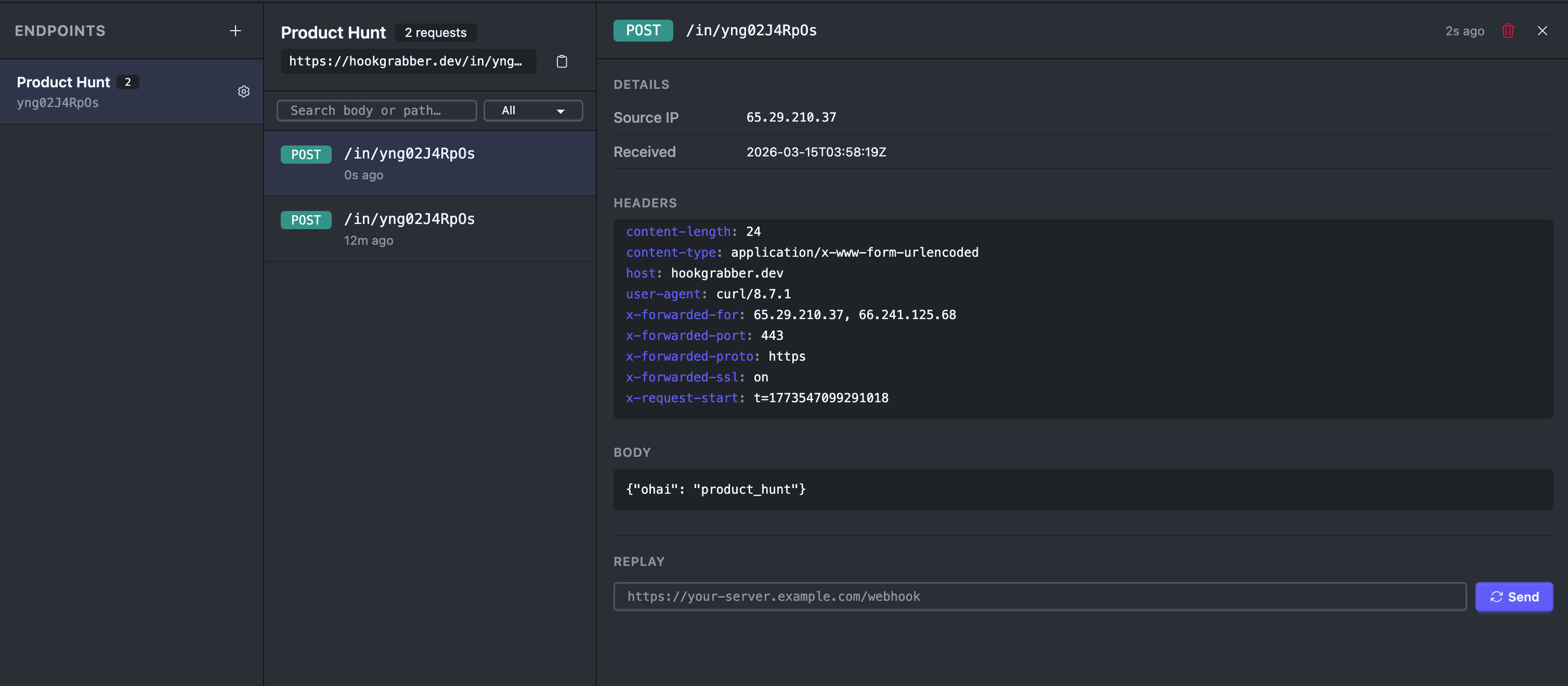Click the '2 requests' label next to Product Hunt

435,32
